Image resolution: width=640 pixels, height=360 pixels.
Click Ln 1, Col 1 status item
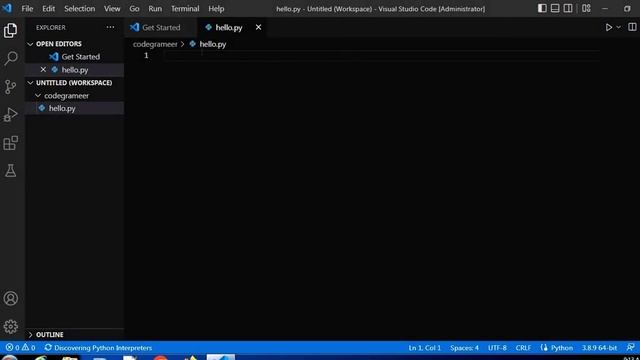(424, 348)
